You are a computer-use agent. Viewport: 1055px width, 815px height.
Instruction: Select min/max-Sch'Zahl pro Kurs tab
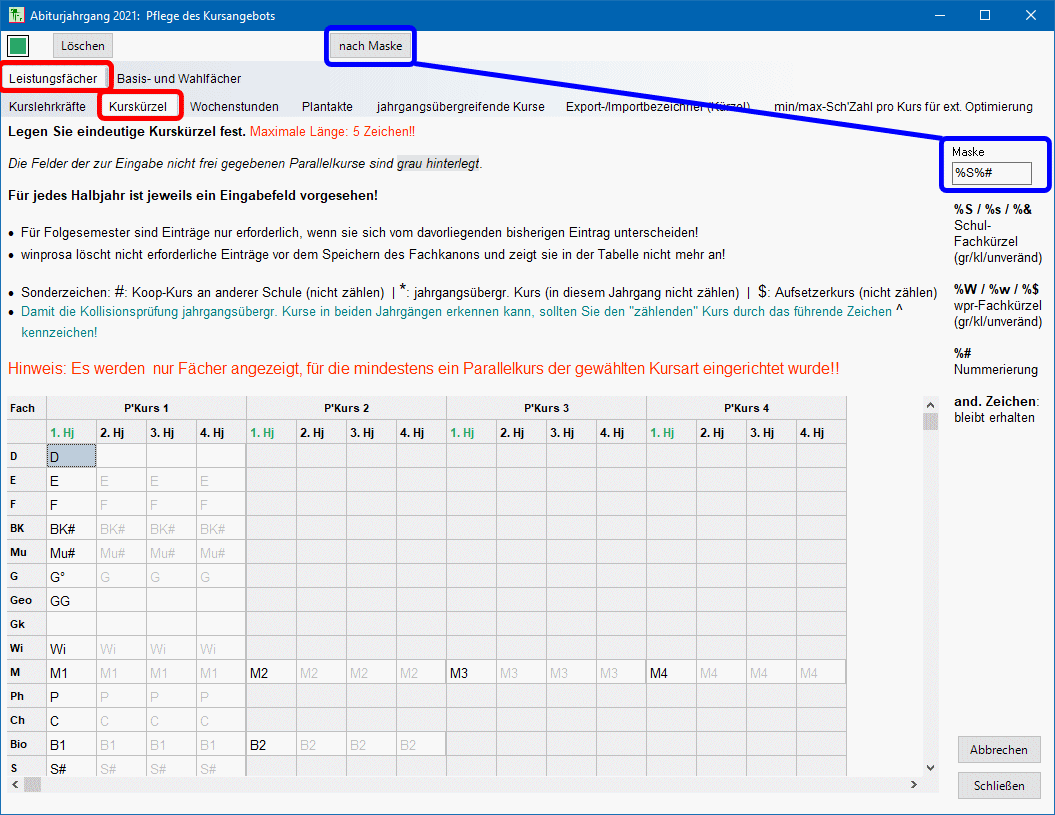(902, 106)
